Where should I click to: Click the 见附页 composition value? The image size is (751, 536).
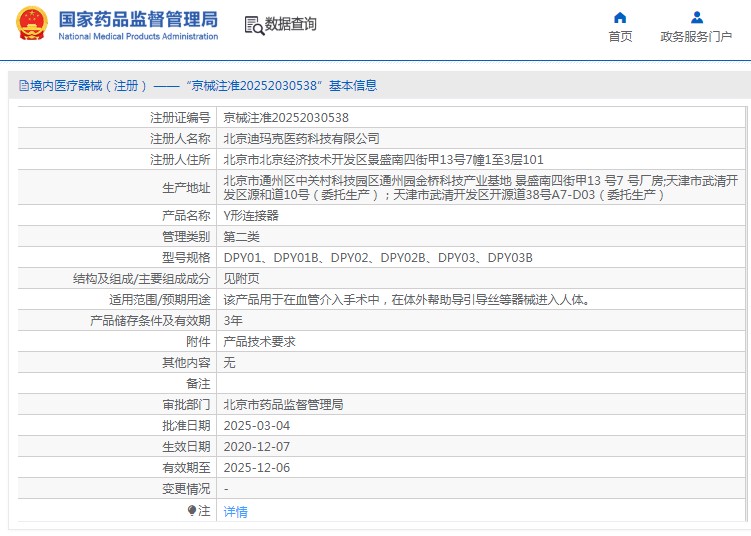(241, 278)
